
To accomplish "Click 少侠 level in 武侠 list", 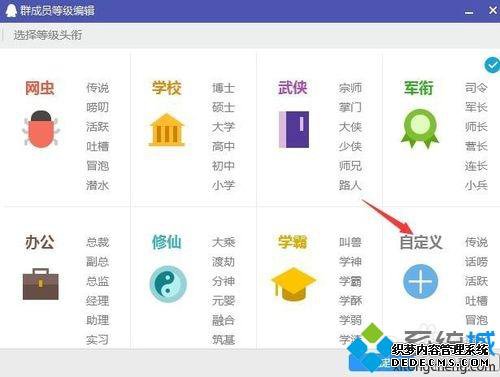I will (x=350, y=146).
